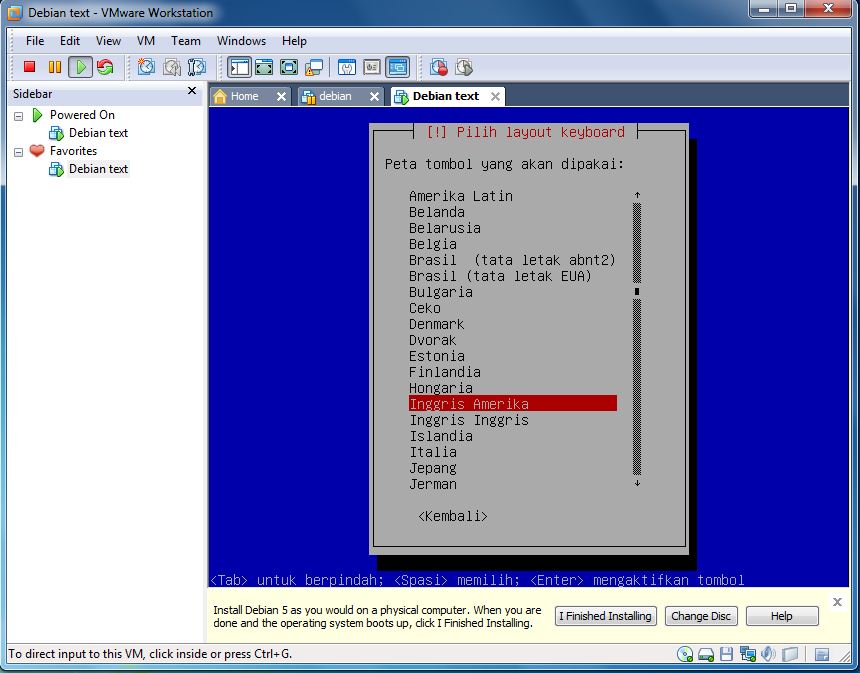Click the Unity mode icon with warning
The width and height of the screenshot is (860, 673).
click(x=314, y=67)
